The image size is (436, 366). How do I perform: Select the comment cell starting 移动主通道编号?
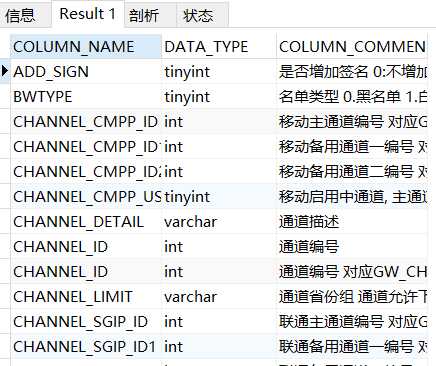(352, 122)
